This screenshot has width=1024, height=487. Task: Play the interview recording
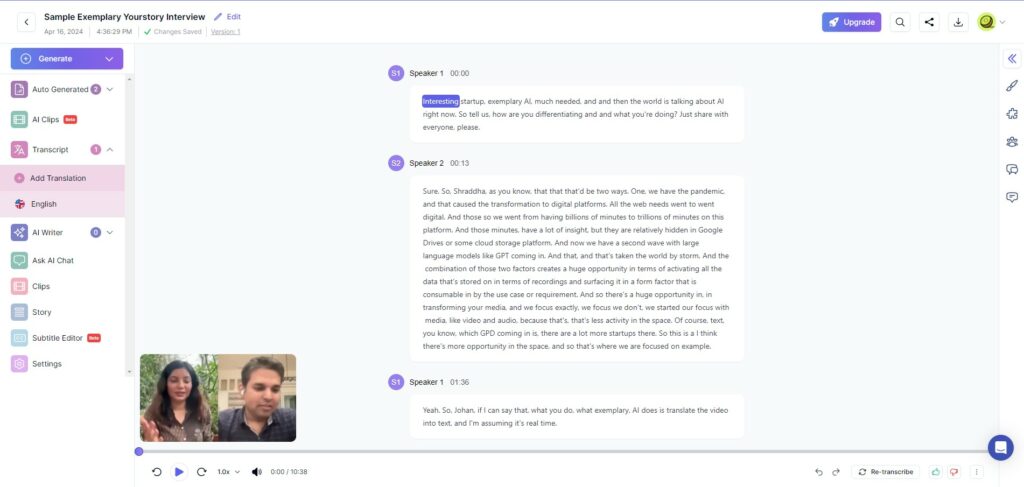pos(179,472)
